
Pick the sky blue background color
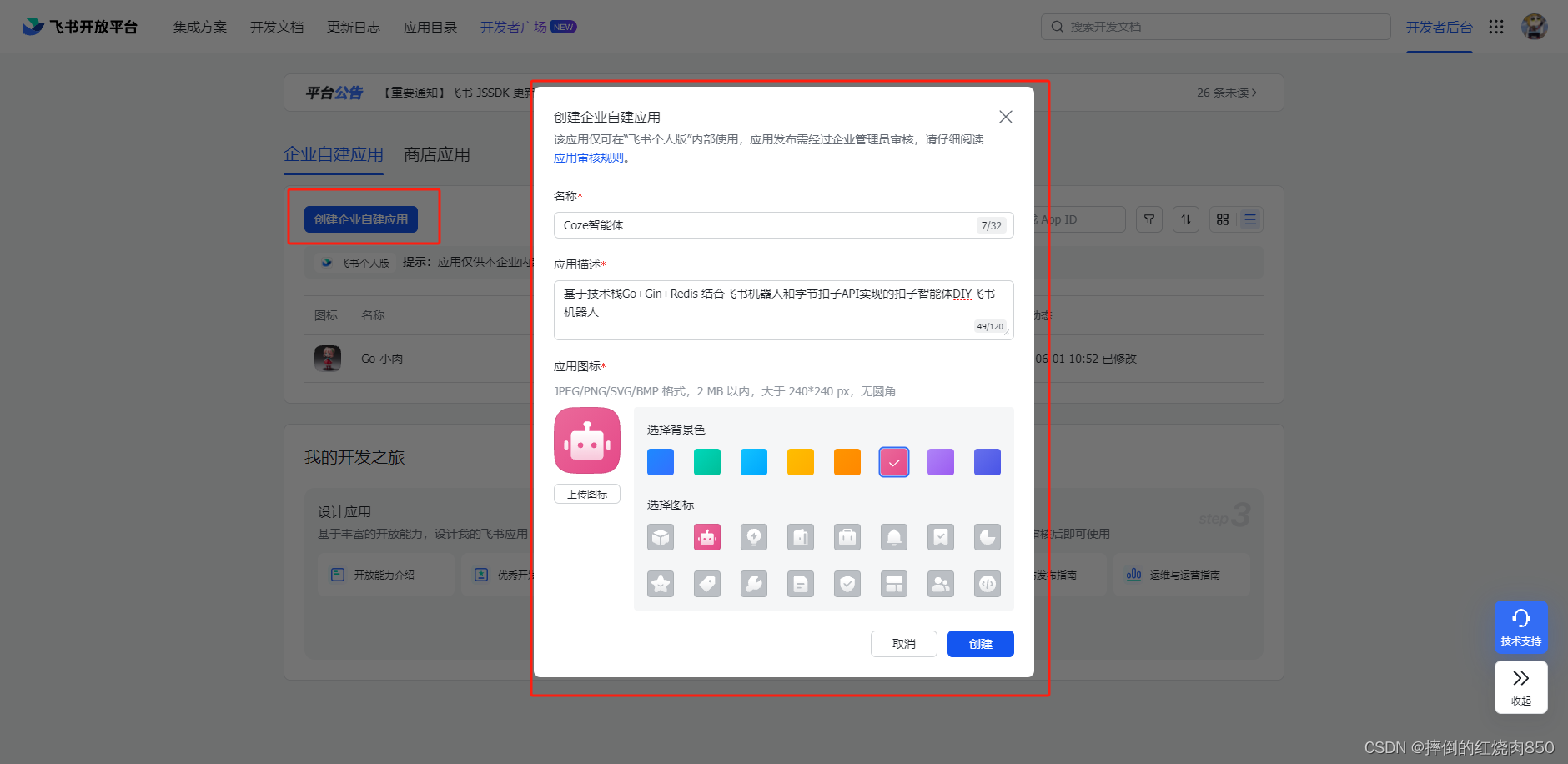tap(754, 462)
